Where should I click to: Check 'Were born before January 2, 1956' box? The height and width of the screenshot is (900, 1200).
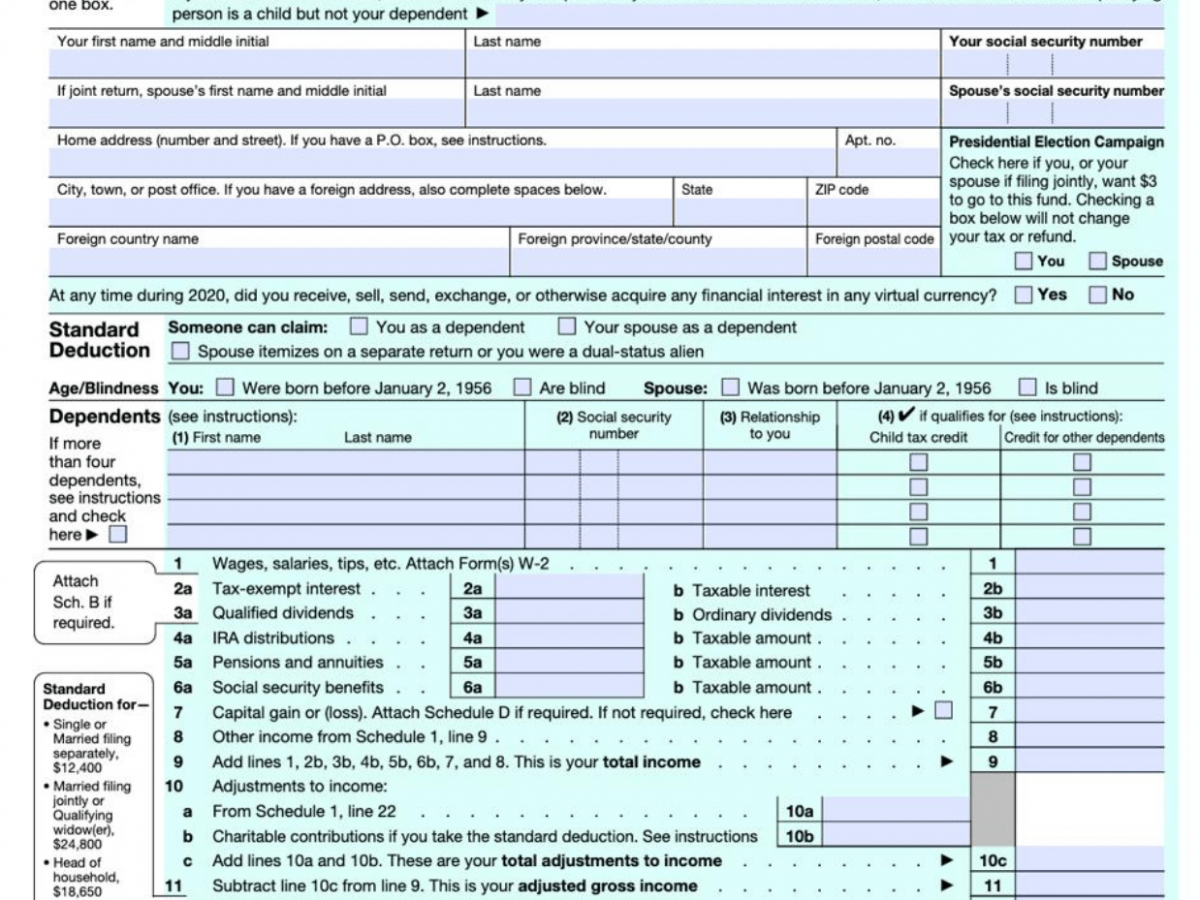225,388
